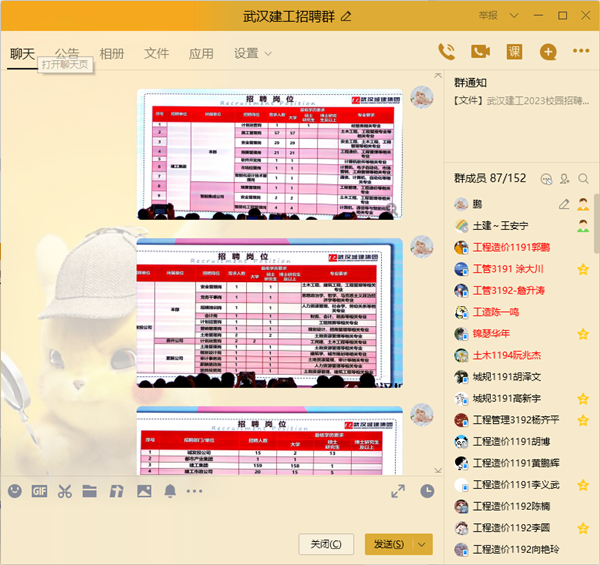Expand the input box to full size

[398, 491]
